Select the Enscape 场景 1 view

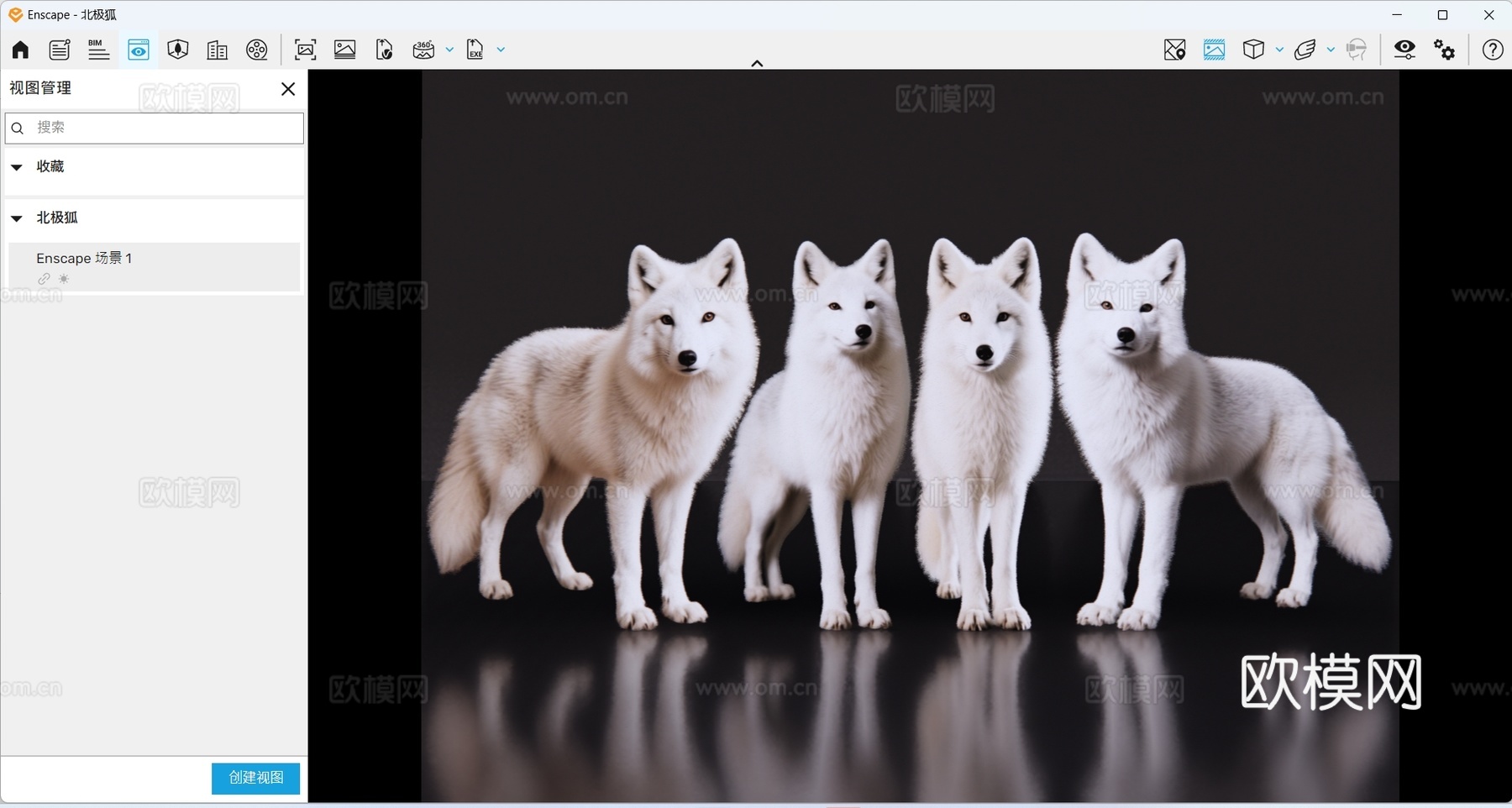point(155,267)
